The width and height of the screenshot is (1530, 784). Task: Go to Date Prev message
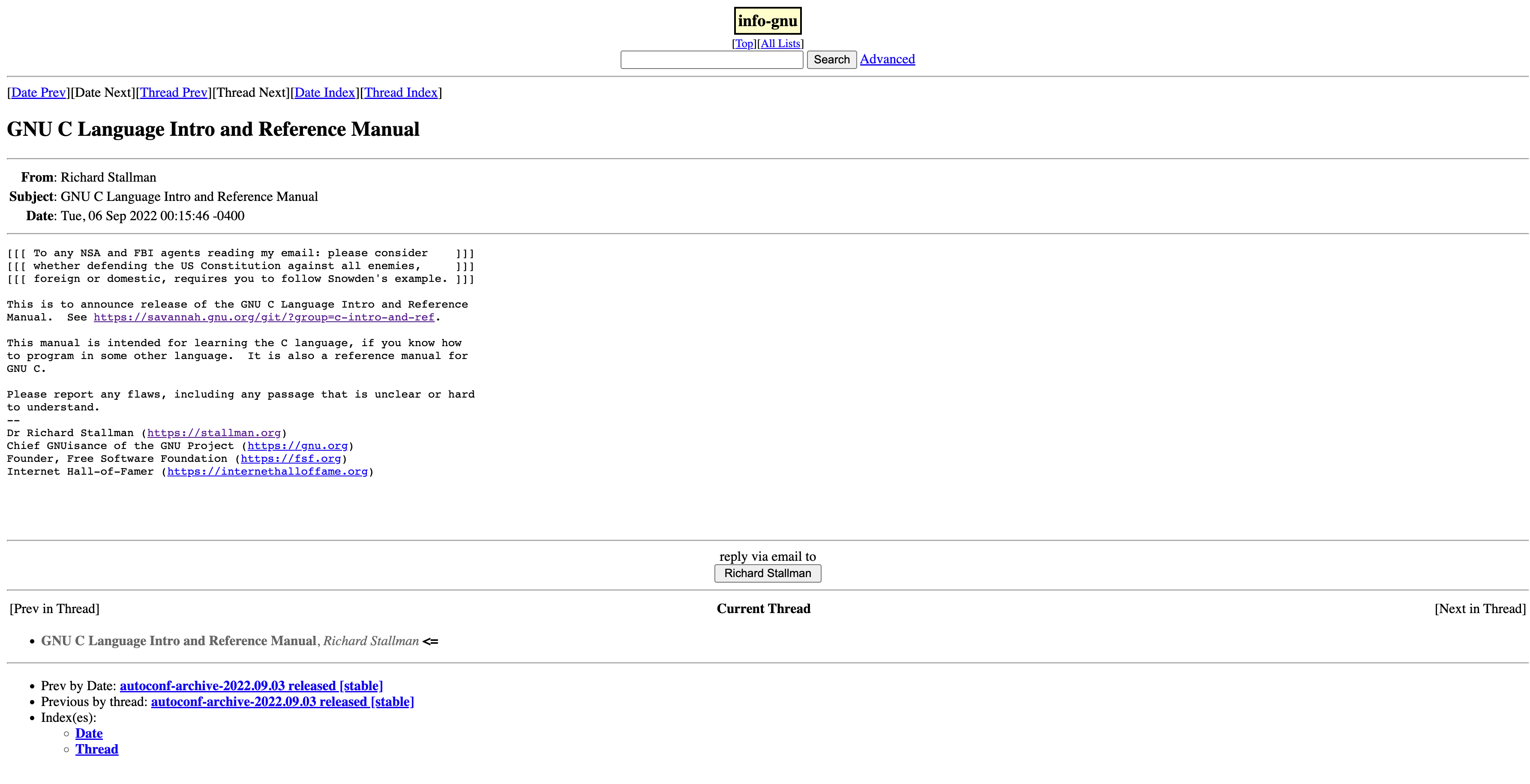38,93
